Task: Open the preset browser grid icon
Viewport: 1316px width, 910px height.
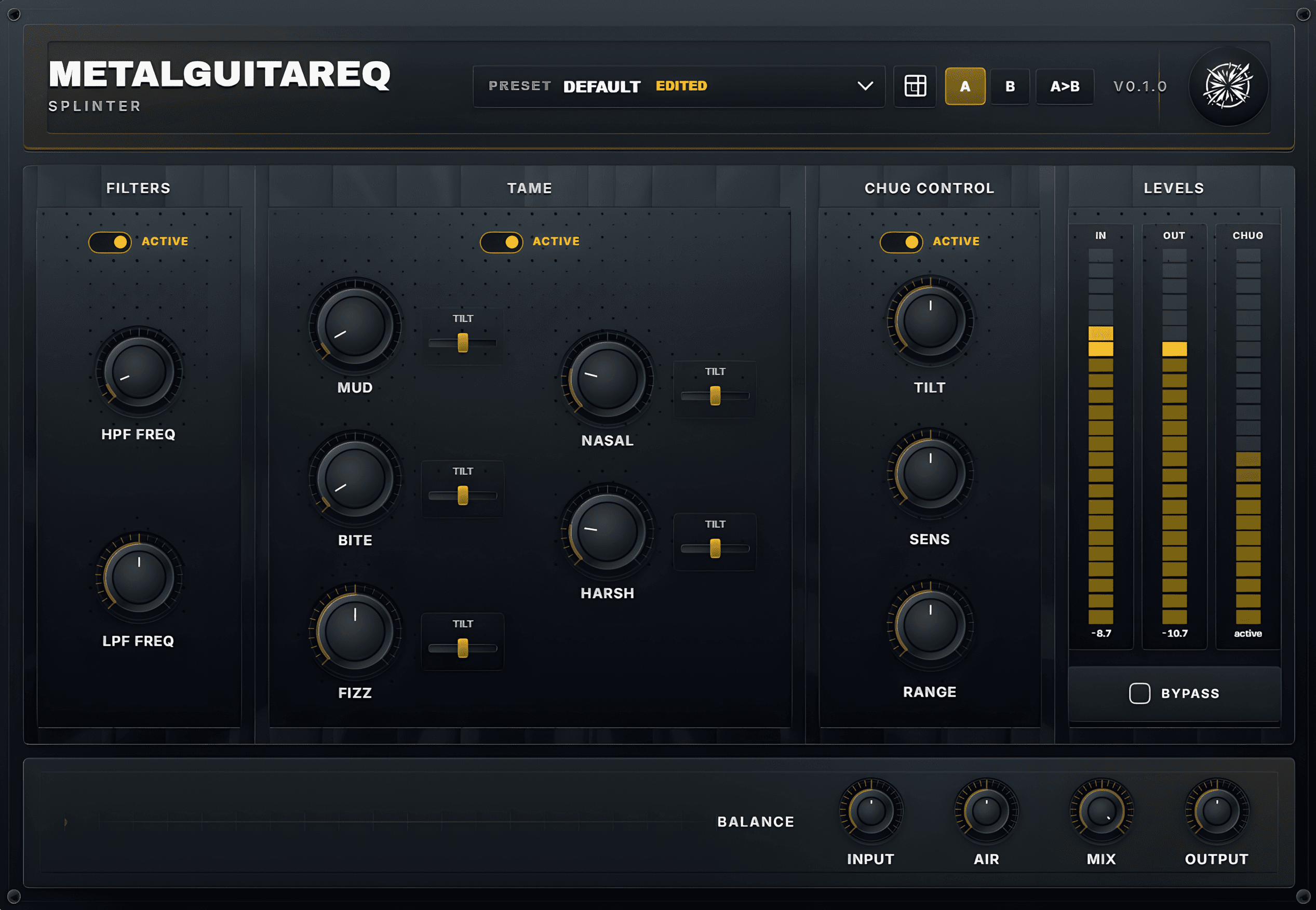Action: [x=915, y=86]
